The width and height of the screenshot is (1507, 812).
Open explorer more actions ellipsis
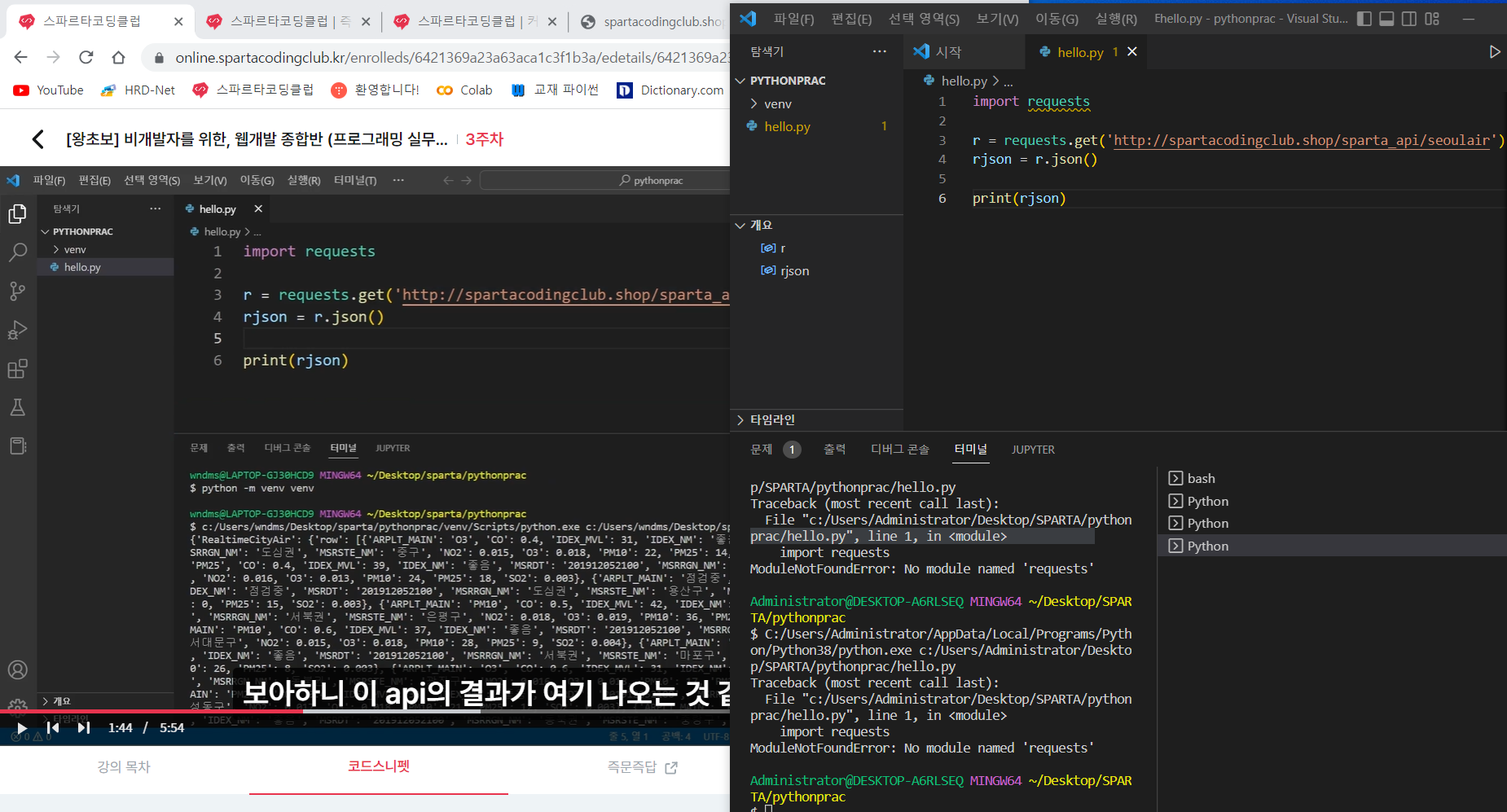[880, 51]
